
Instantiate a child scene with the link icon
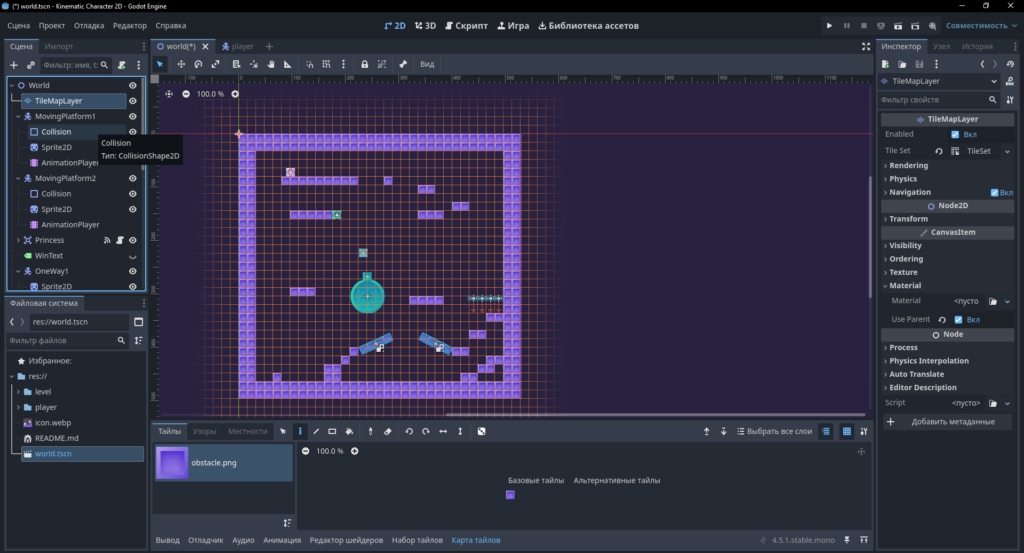(x=30, y=65)
